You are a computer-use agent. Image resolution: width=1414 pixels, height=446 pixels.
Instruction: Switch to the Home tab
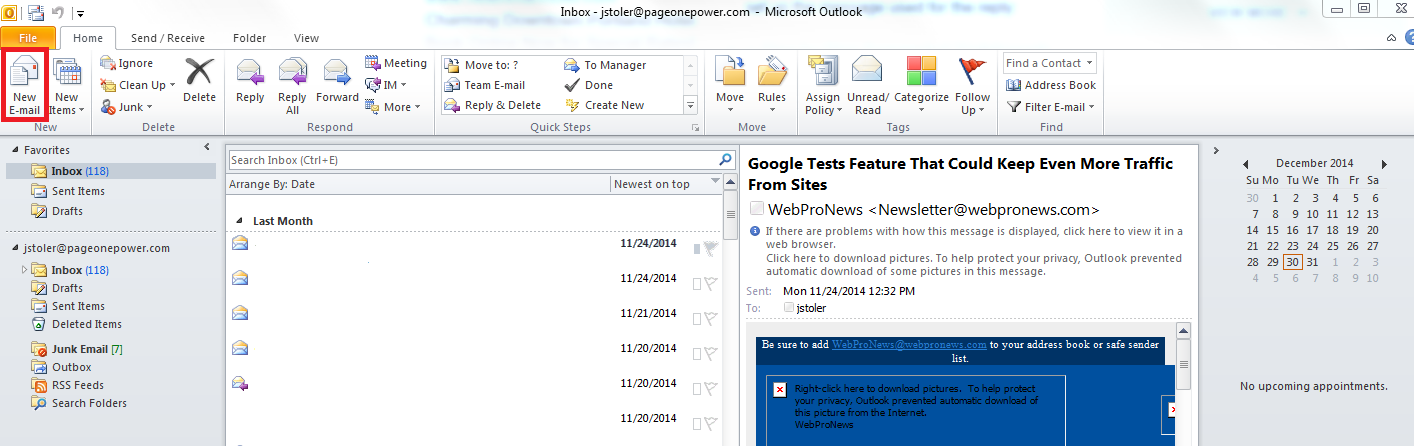[x=88, y=38]
